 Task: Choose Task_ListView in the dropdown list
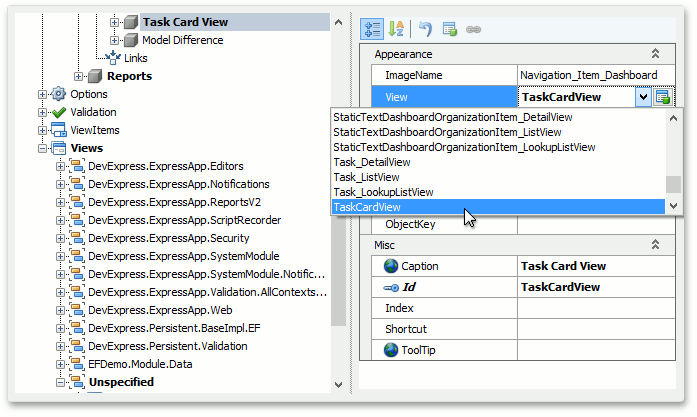(x=498, y=177)
